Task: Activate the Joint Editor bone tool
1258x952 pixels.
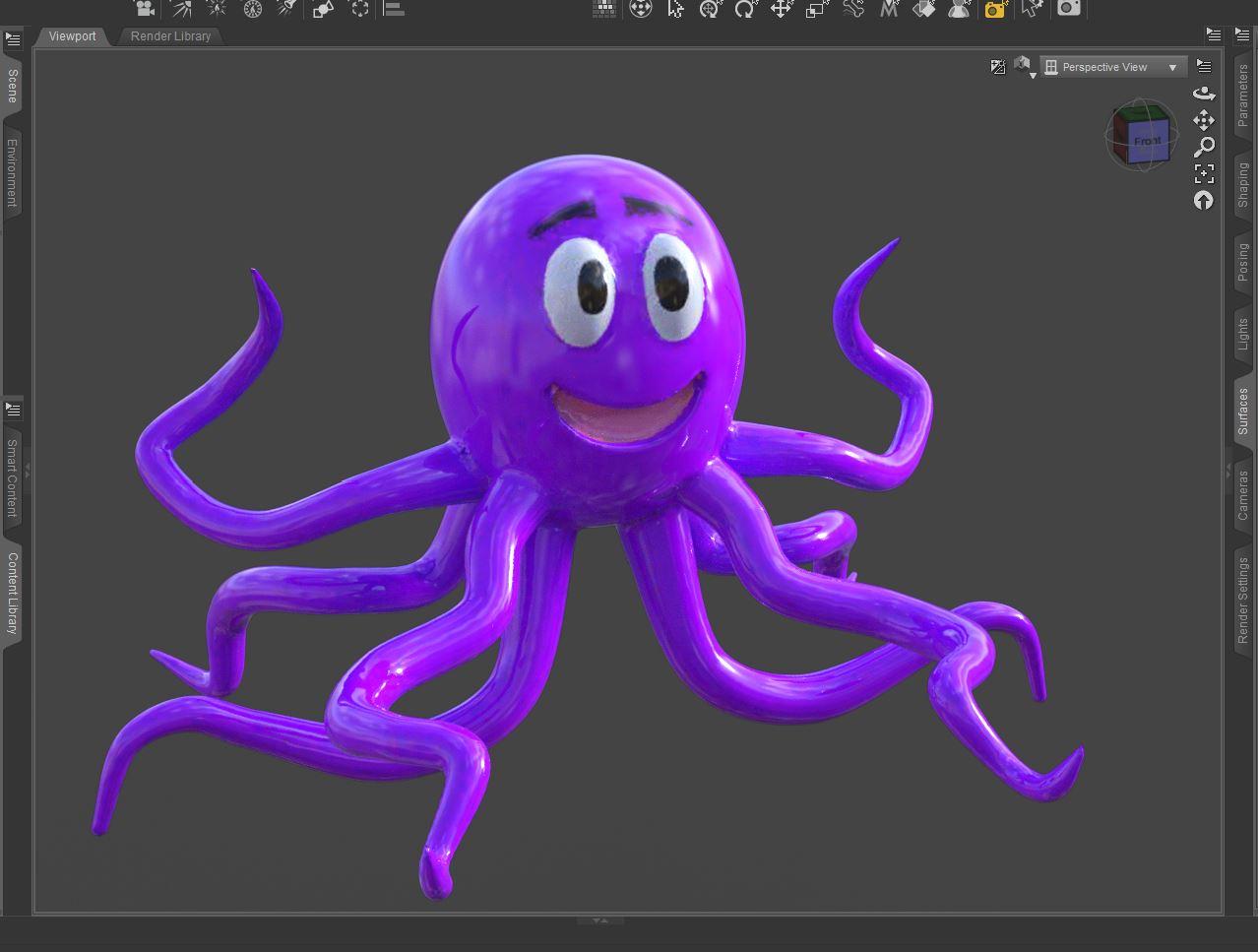Action: [852, 8]
